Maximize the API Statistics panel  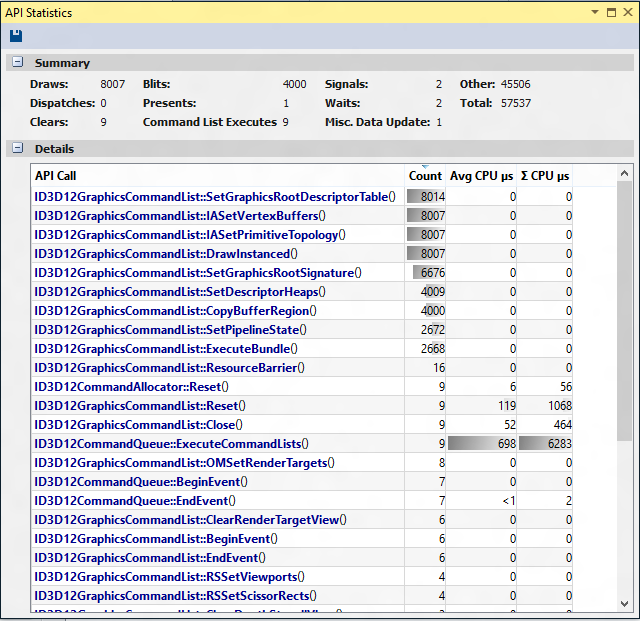click(x=610, y=13)
